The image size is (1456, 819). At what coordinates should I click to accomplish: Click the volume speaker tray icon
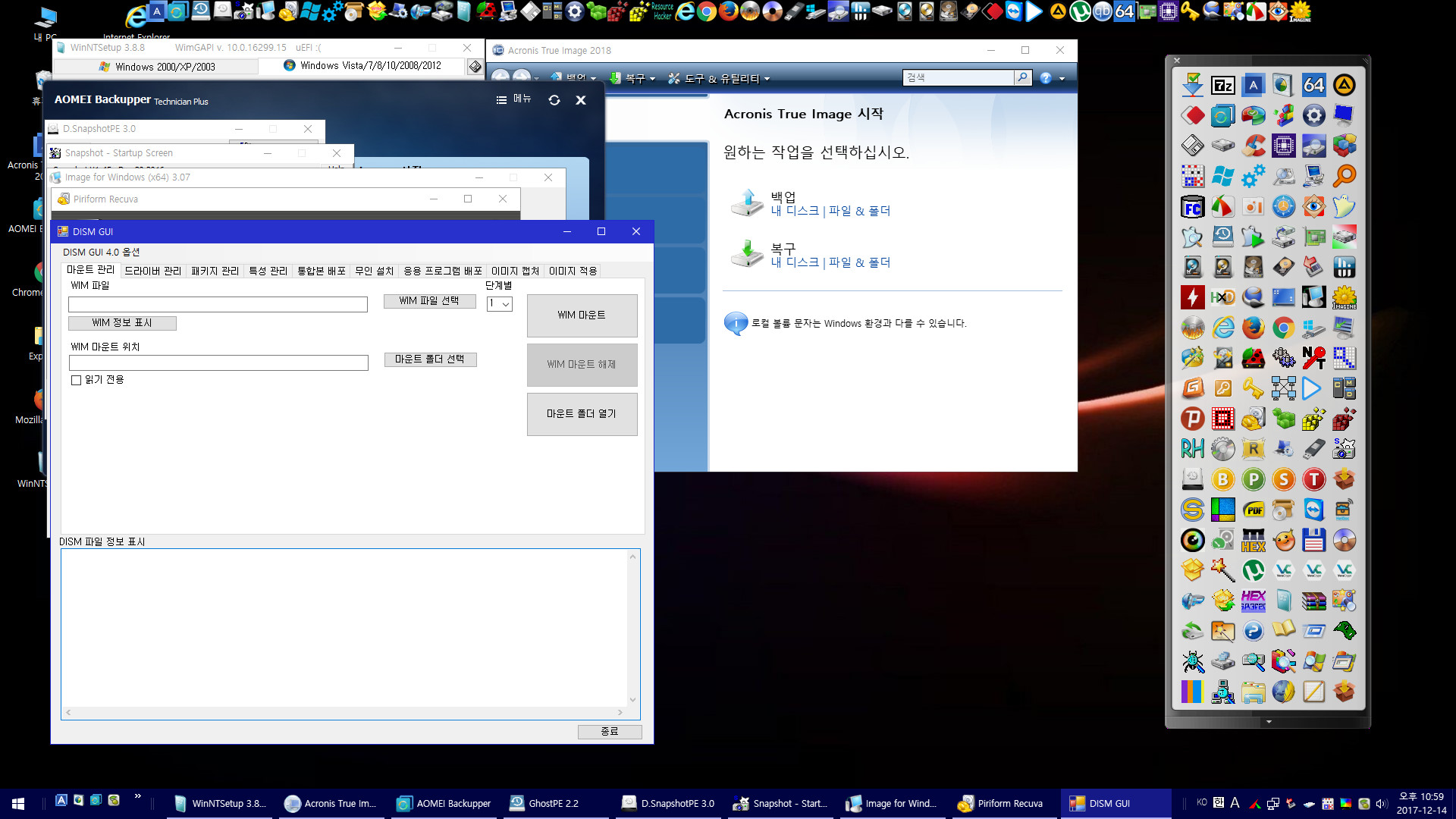[1380, 804]
